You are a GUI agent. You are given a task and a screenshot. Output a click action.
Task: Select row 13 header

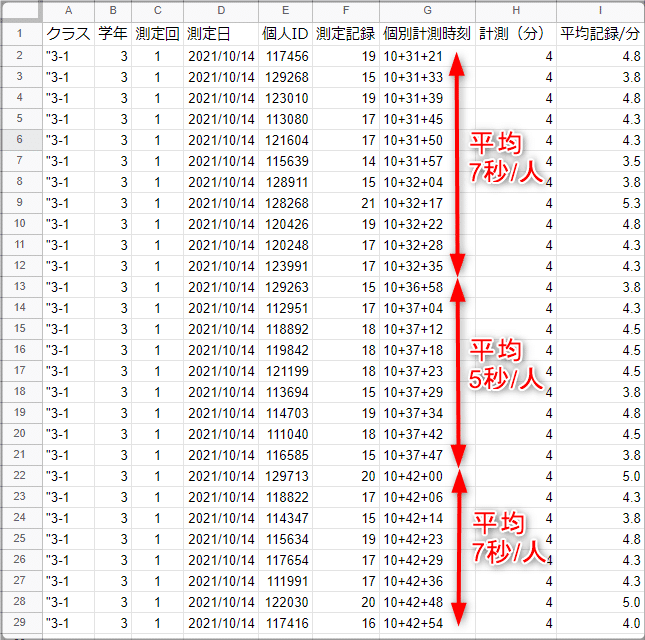pos(21,286)
